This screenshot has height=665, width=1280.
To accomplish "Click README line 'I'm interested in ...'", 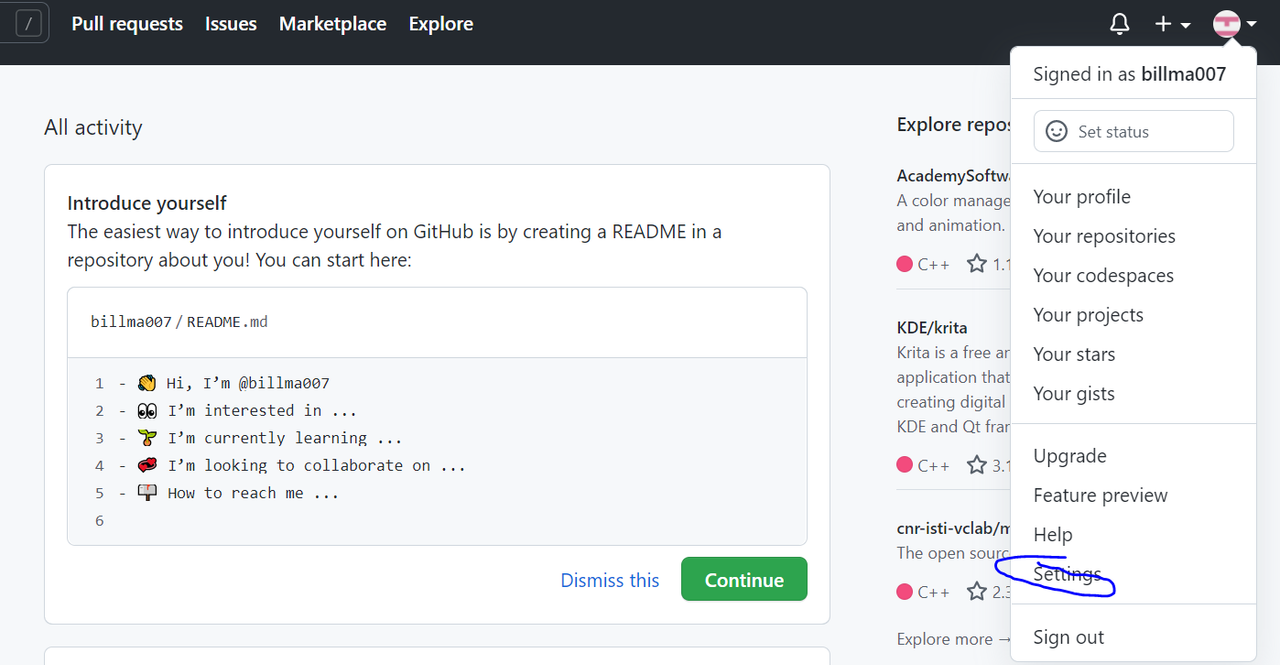I will click(x=262, y=410).
